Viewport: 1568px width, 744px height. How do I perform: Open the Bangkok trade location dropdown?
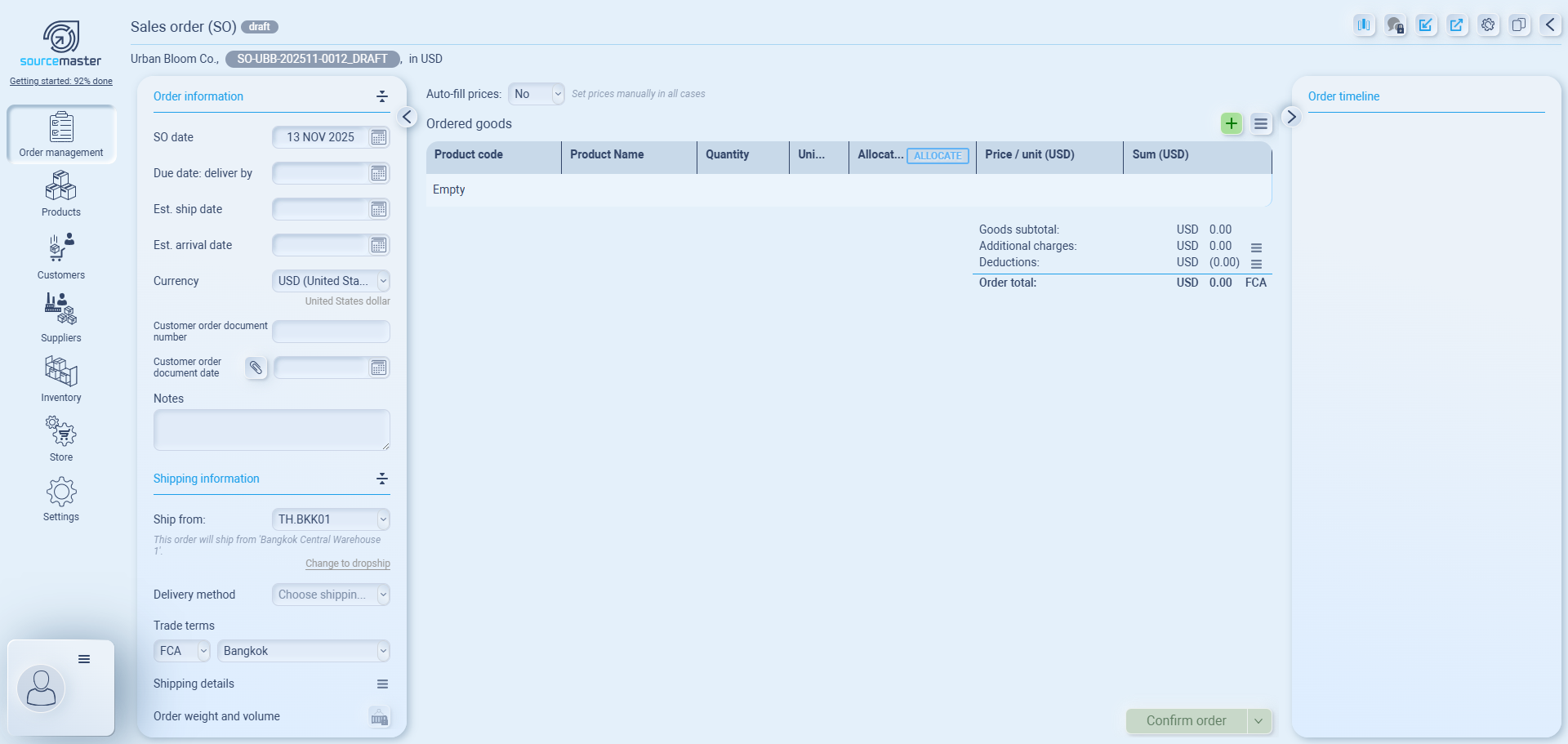coord(304,651)
